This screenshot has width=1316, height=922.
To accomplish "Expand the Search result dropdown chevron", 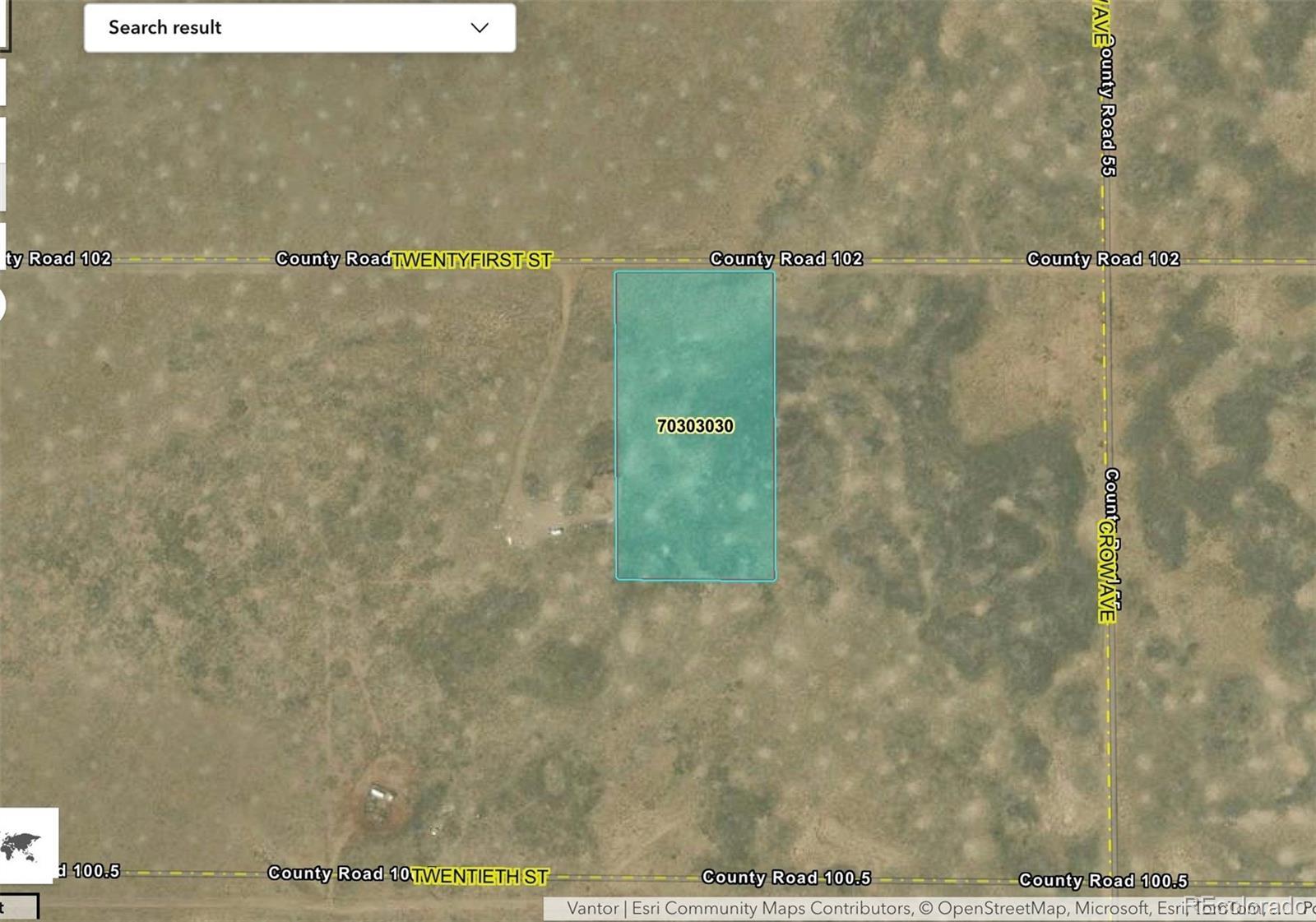I will (x=479, y=28).
